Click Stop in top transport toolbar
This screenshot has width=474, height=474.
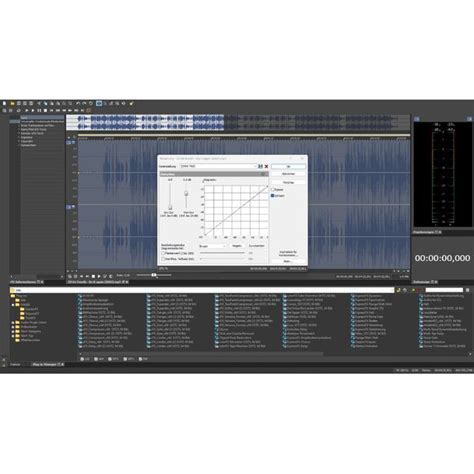[x=45, y=110]
